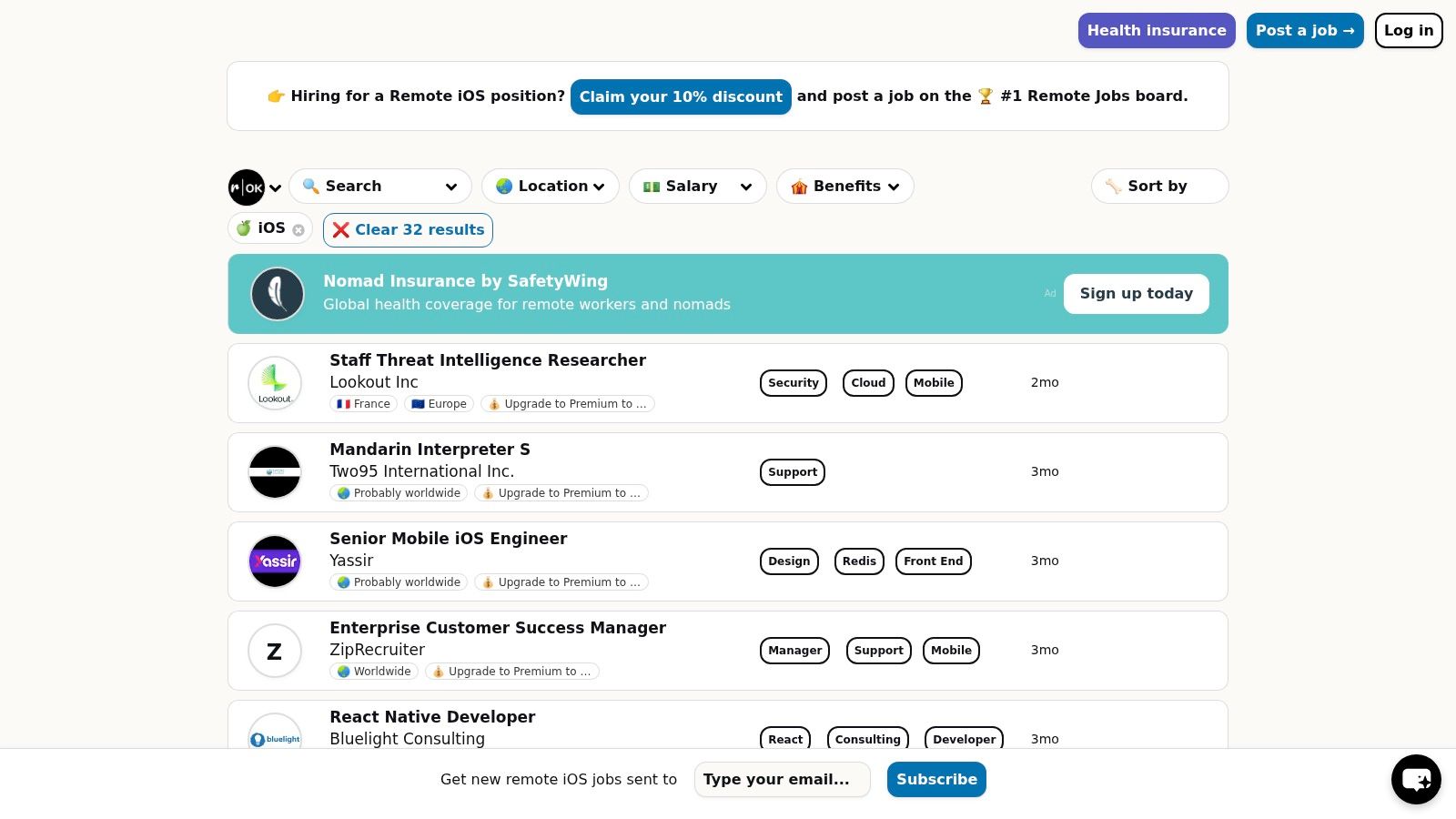This screenshot has height=819, width=1456.
Task: Click the Manager tag
Action: click(794, 651)
